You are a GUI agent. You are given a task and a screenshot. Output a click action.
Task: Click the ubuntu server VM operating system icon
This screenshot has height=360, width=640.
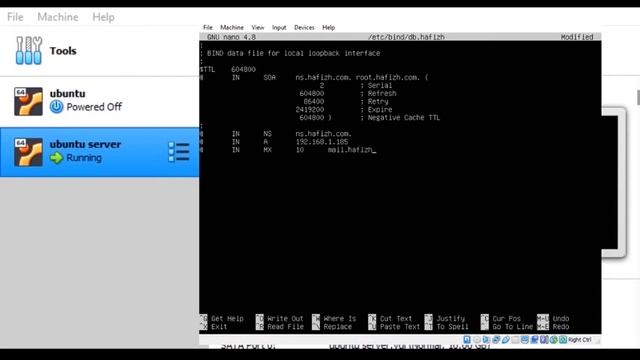click(x=28, y=152)
